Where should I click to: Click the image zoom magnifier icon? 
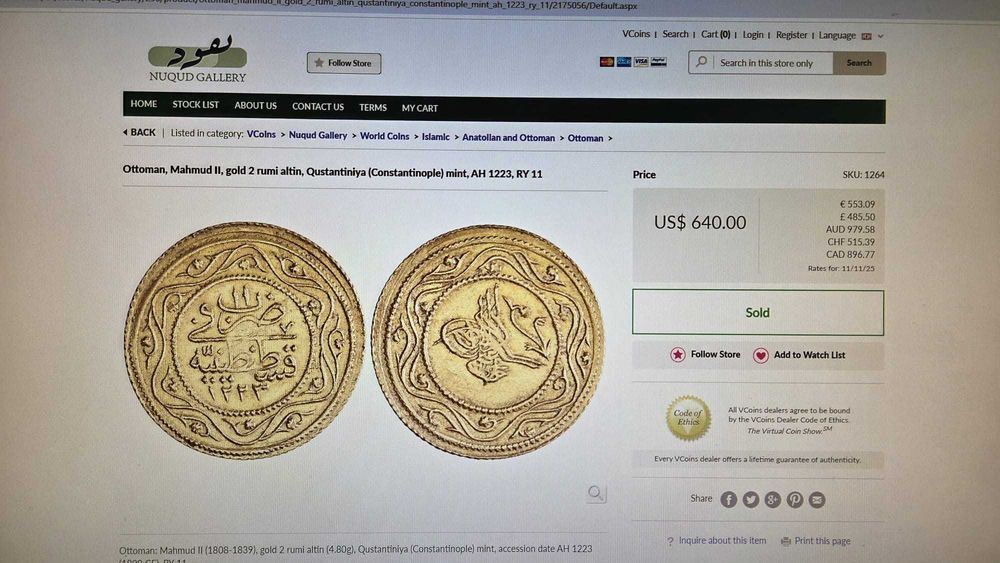coord(596,493)
